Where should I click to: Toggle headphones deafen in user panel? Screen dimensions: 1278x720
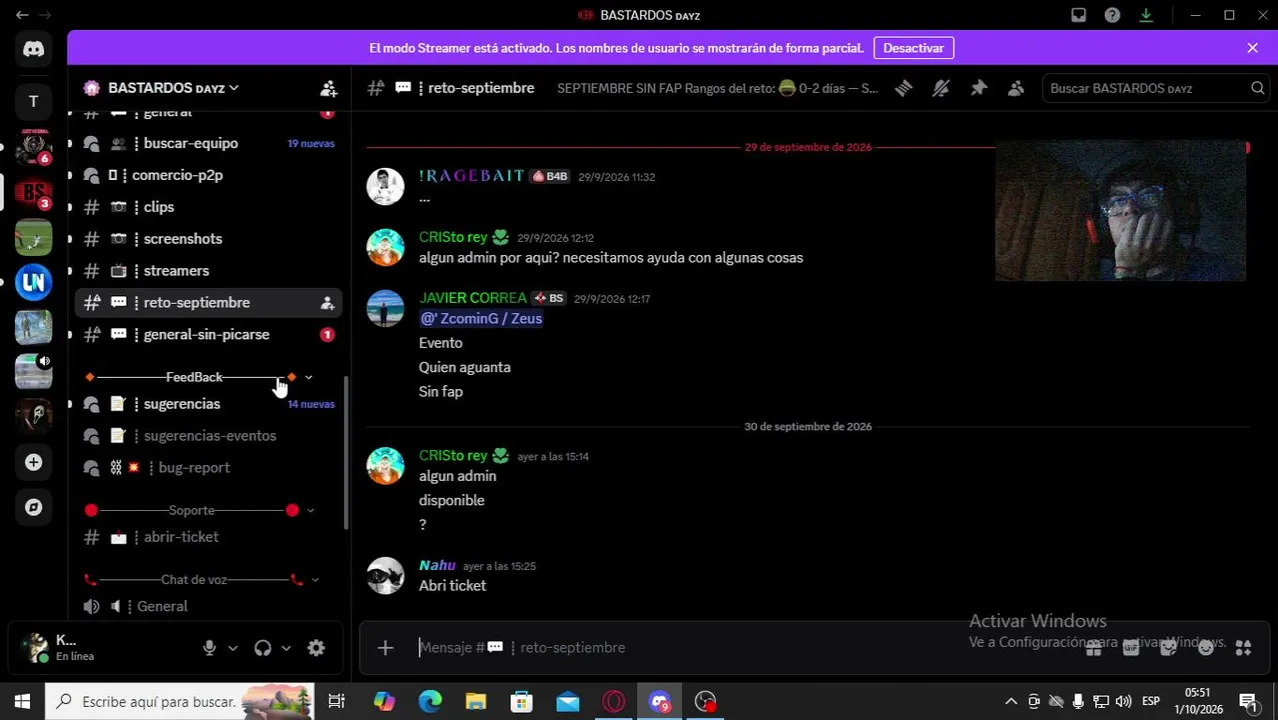pyautogui.click(x=262, y=648)
